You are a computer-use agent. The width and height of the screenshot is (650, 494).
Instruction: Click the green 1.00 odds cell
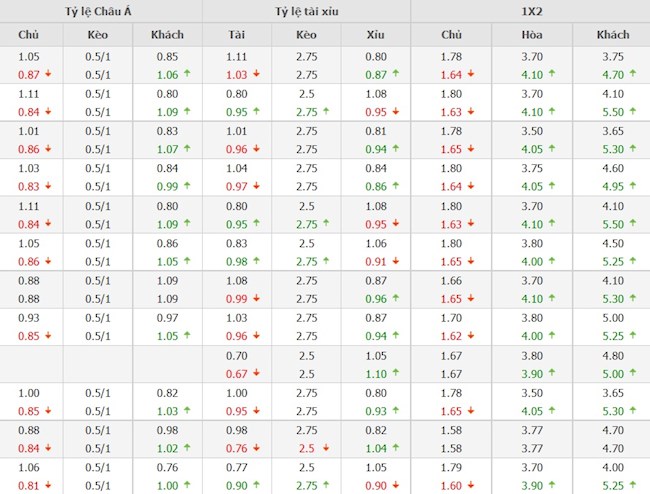click(x=167, y=486)
